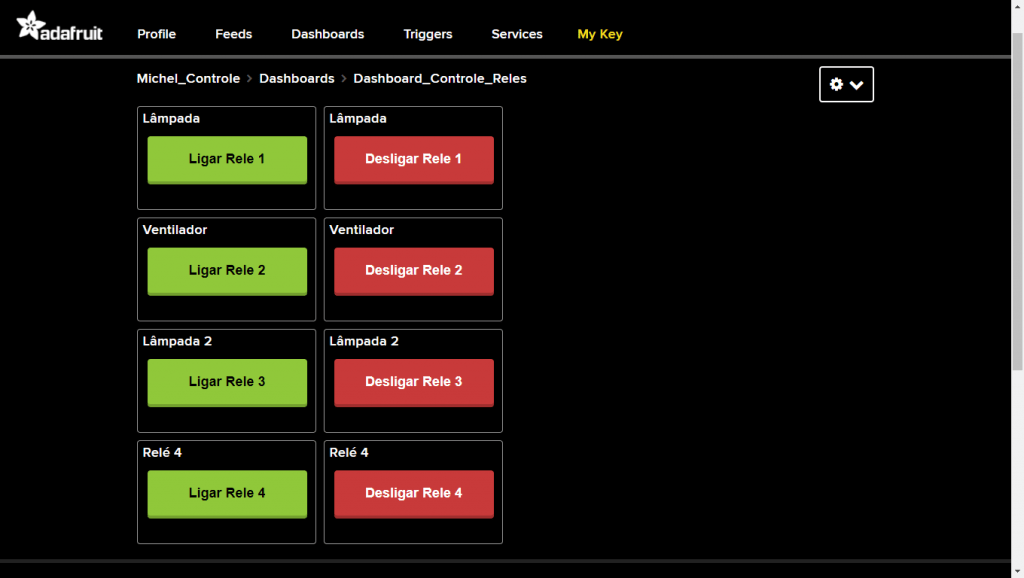Click the vertical page scrollbar thumb
Screen dimensions: 1024x578
click(x=1017, y=201)
